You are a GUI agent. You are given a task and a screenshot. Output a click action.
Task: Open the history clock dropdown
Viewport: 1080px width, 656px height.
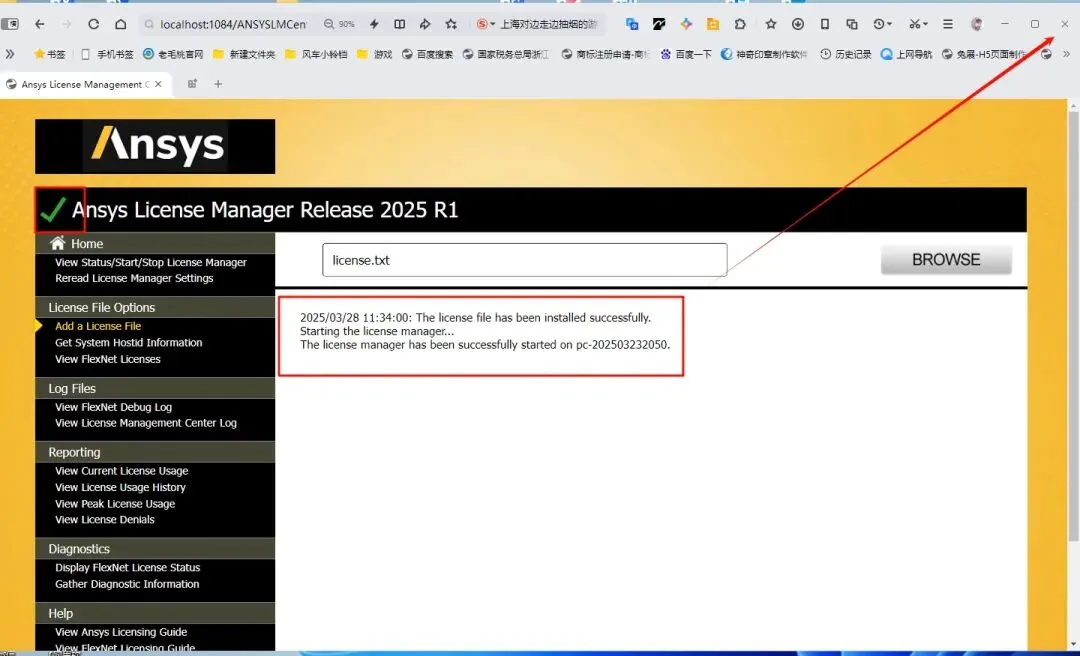pyautogui.click(x=882, y=24)
